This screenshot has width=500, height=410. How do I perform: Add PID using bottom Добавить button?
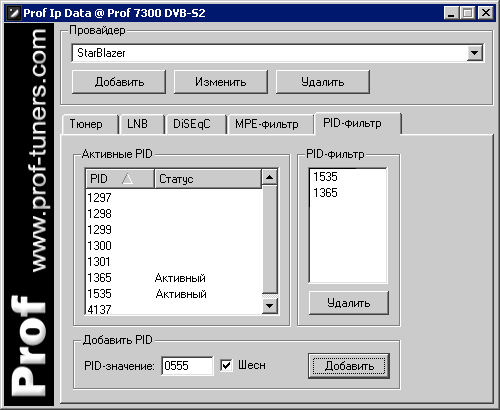click(349, 366)
